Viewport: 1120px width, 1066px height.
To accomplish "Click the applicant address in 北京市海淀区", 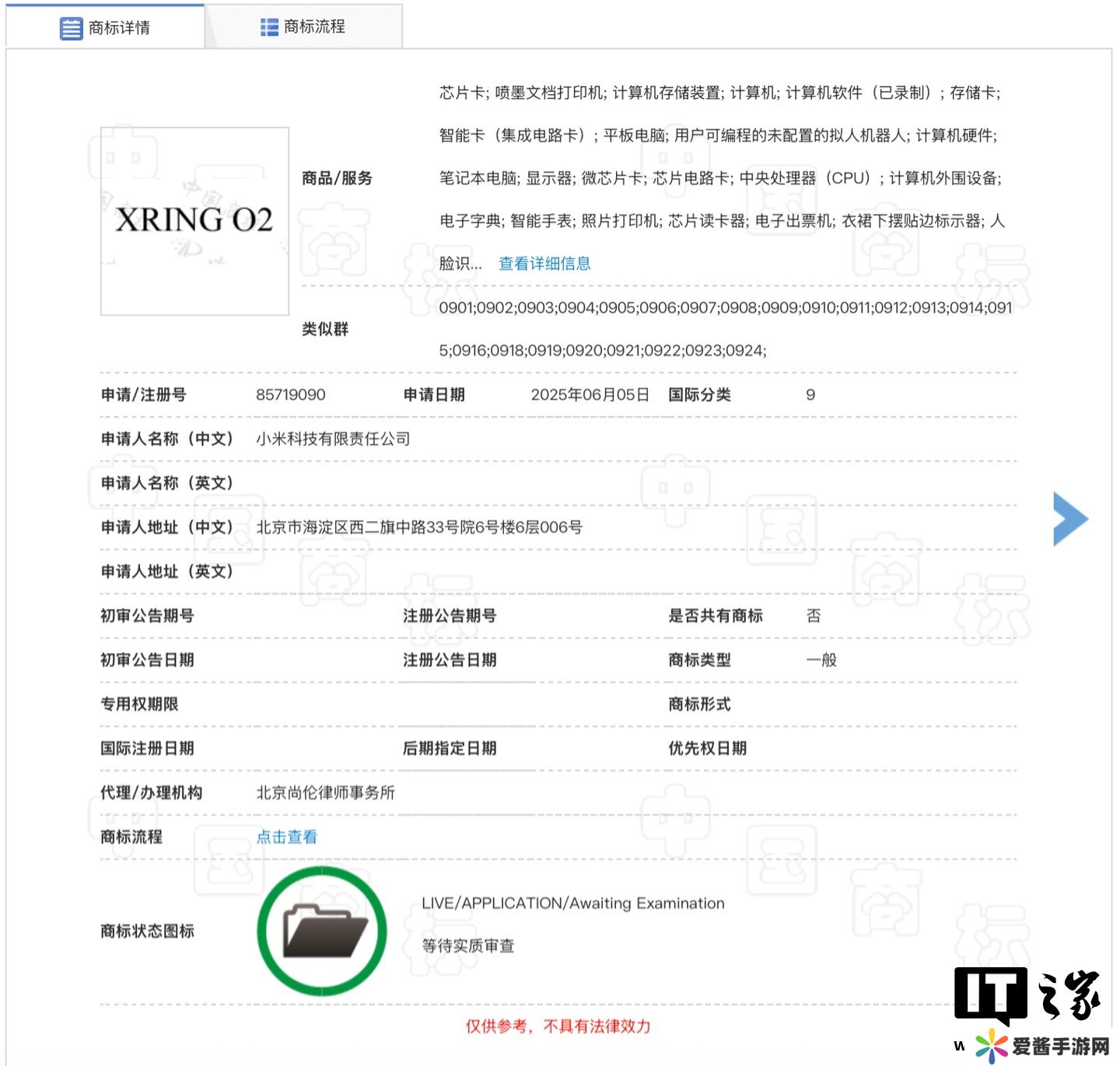I will (x=419, y=527).
